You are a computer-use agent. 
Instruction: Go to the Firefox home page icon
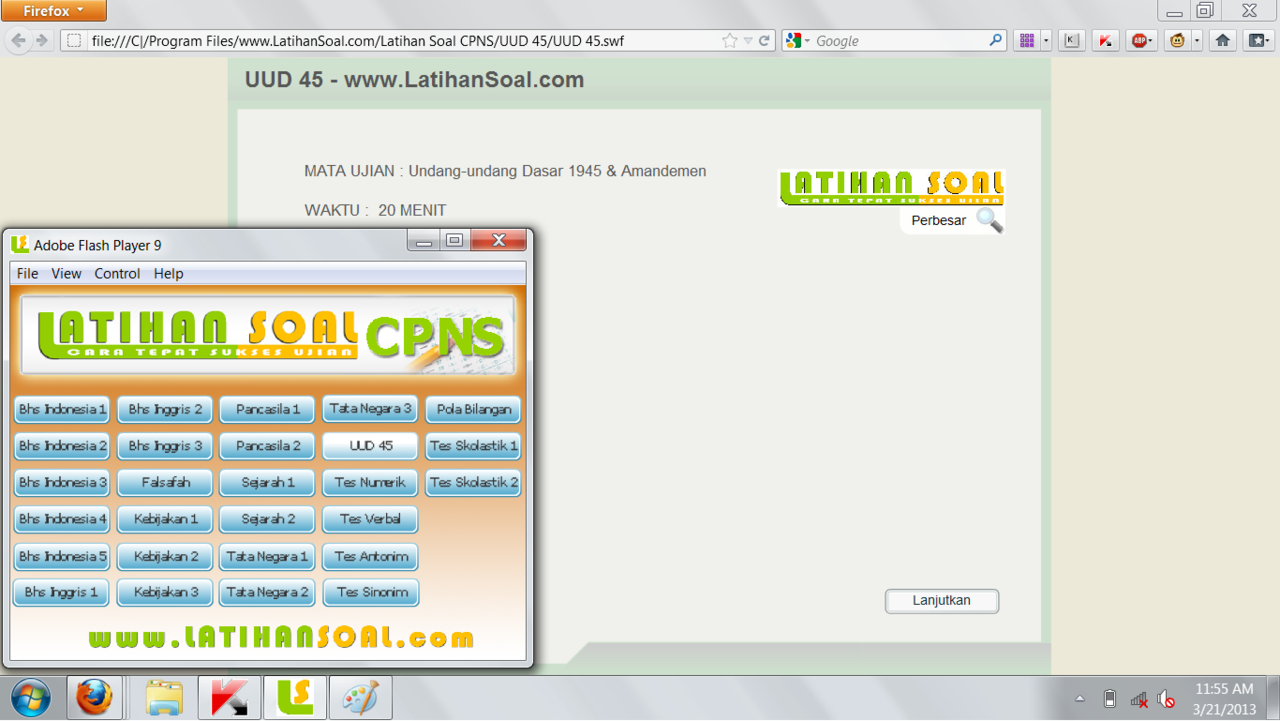tap(1222, 41)
